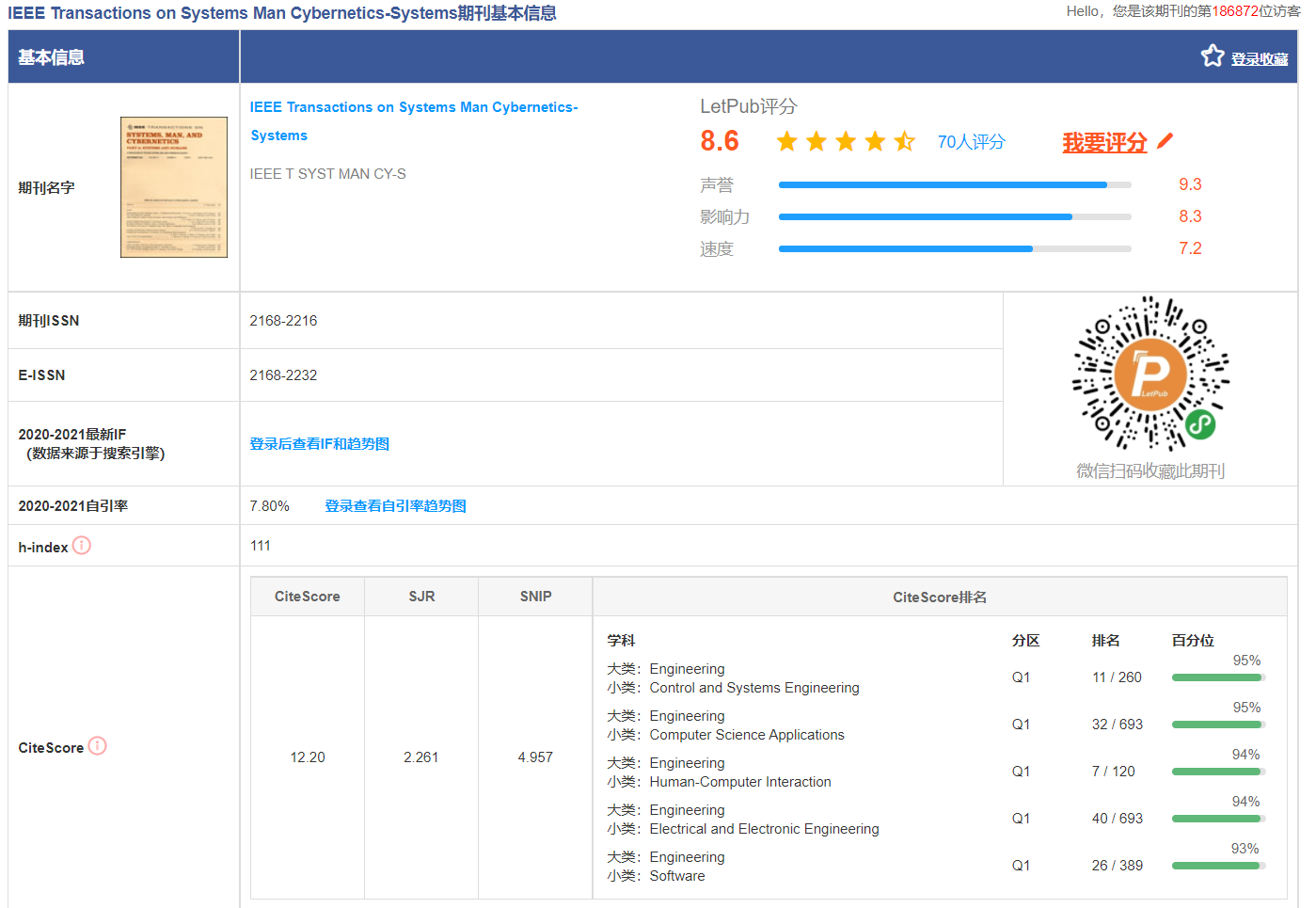Click the CiteScore info icon
Viewport: 1316px width, 908px height.
tap(97, 746)
